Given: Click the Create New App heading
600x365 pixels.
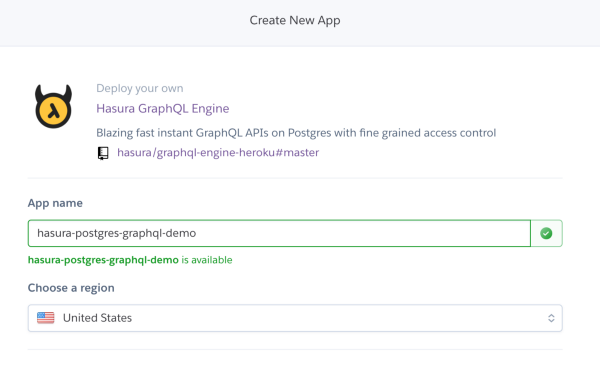Looking at the screenshot, I should [x=295, y=20].
